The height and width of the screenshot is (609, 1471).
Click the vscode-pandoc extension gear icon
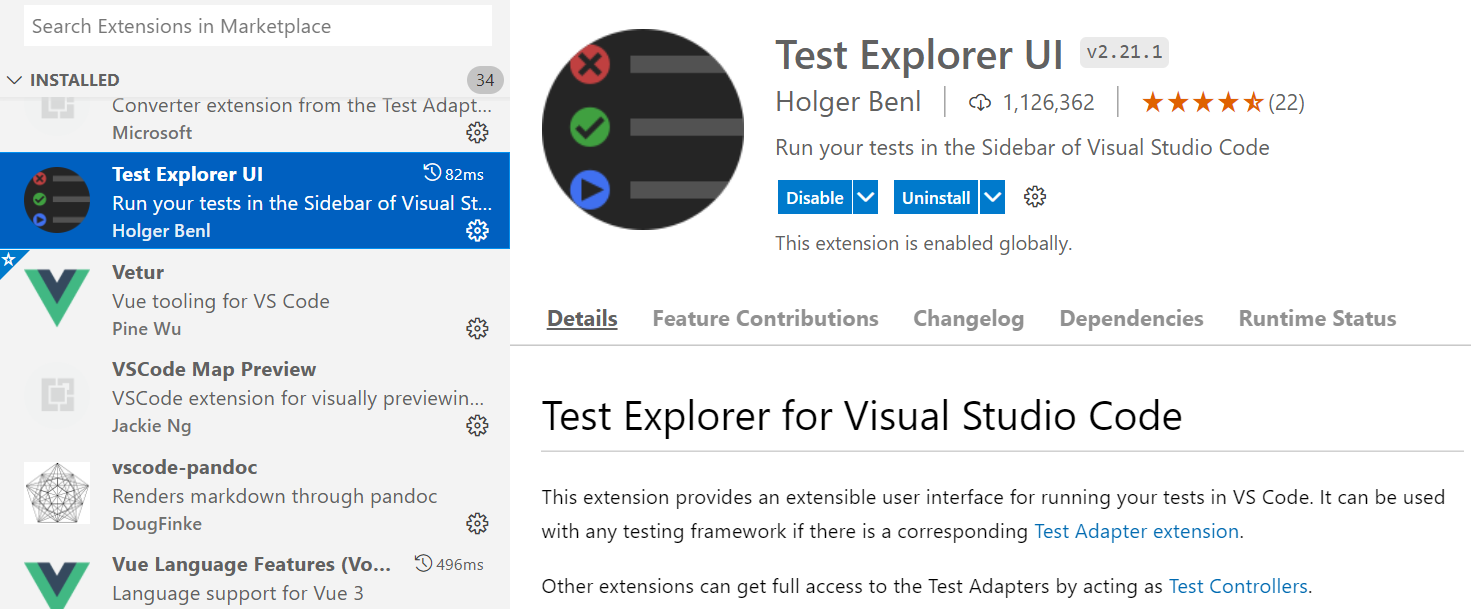pos(478,523)
